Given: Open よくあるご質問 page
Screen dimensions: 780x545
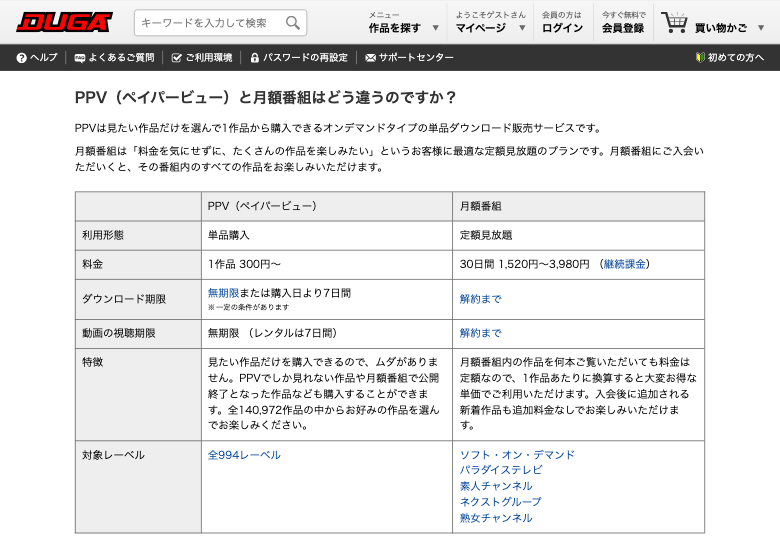Looking at the screenshot, I should click(x=121, y=58).
